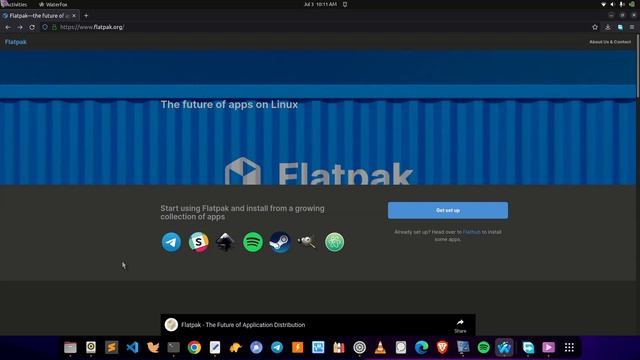Close the Flatpak tab
Screen dimensions: 640x360
pos(74,16)
